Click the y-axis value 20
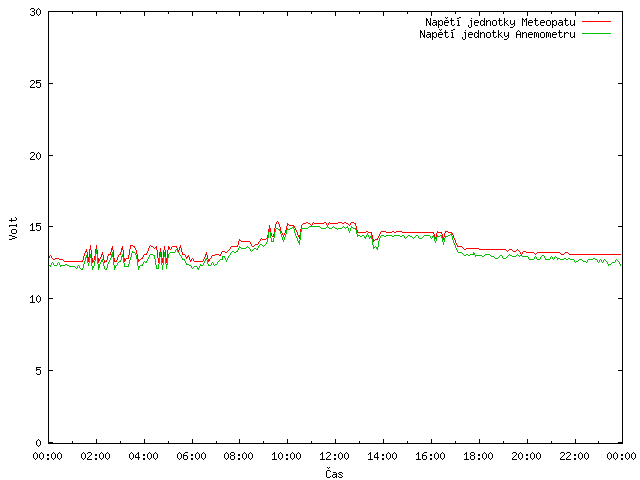Image resolution: width=640 pixels, height=480 pixels. click(36, 156)
